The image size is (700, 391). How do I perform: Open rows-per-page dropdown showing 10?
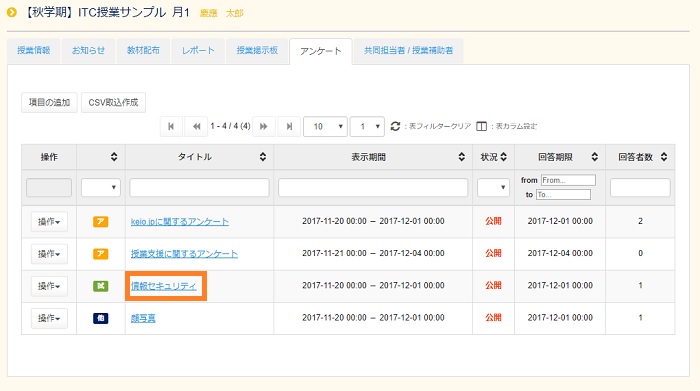(325, 126)
